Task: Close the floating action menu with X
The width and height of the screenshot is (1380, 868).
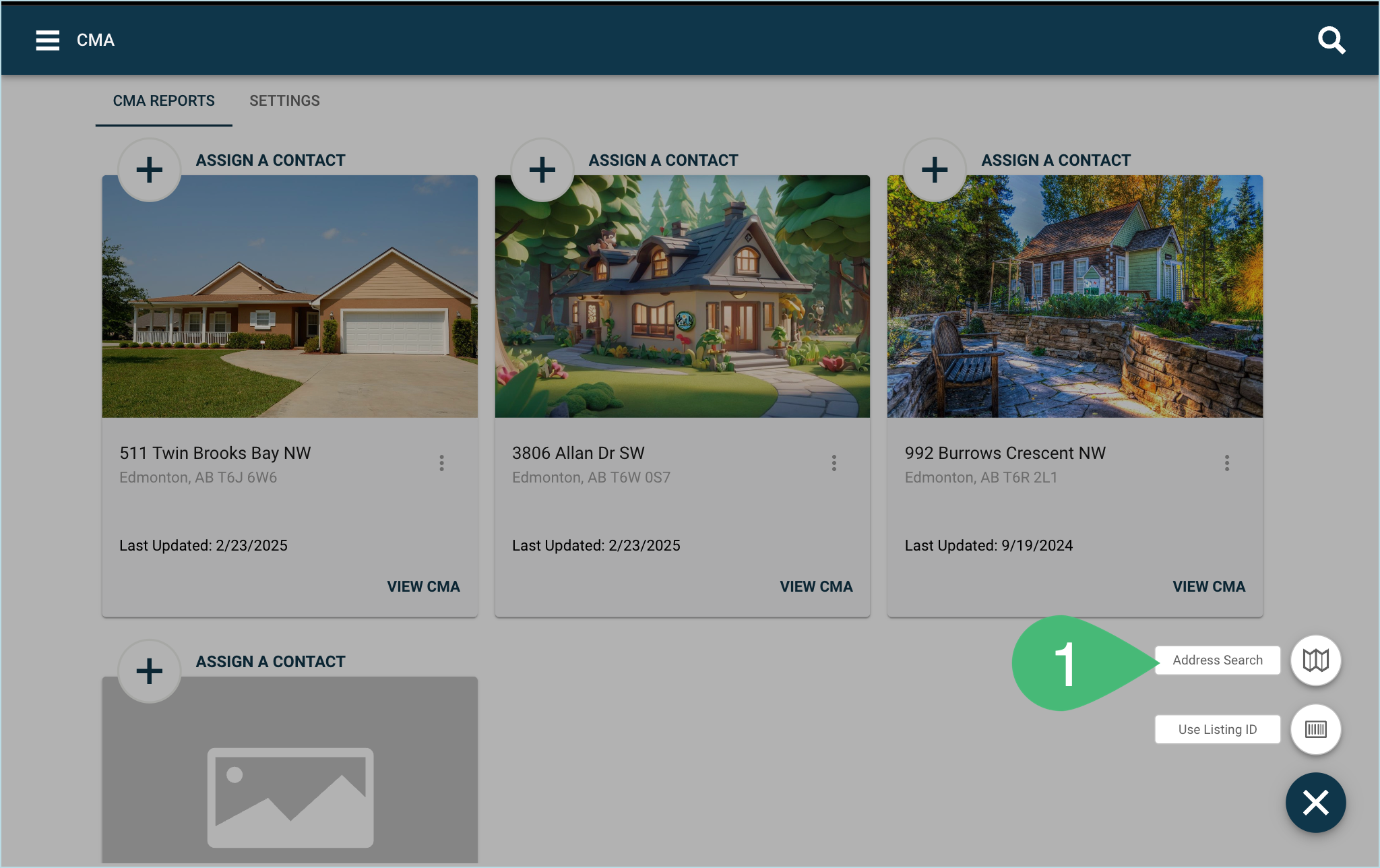Action: tap(1315, 803)
